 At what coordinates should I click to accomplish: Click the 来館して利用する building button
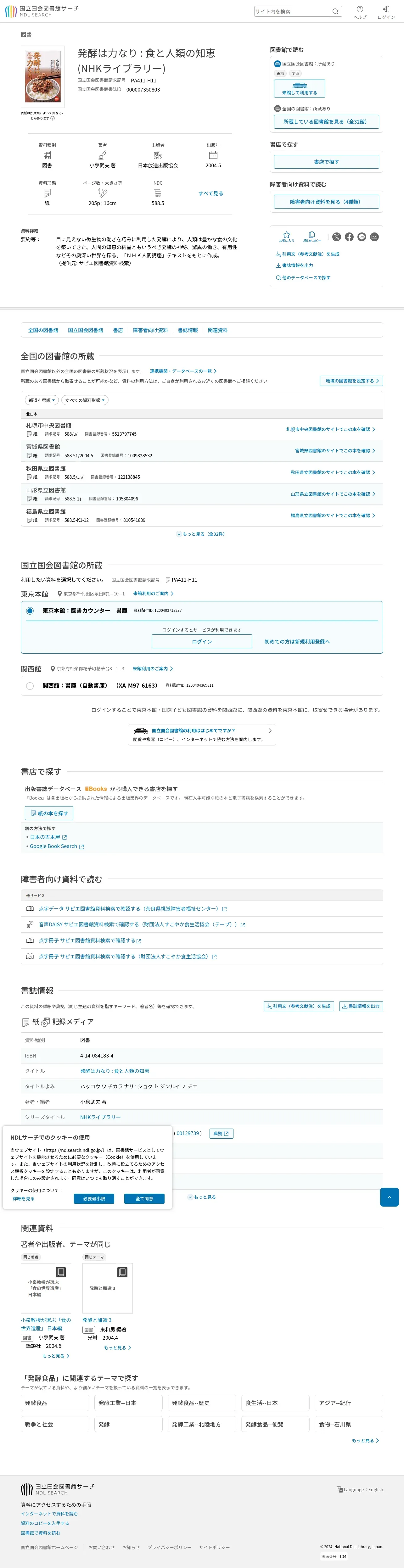[x=299, y=88]
